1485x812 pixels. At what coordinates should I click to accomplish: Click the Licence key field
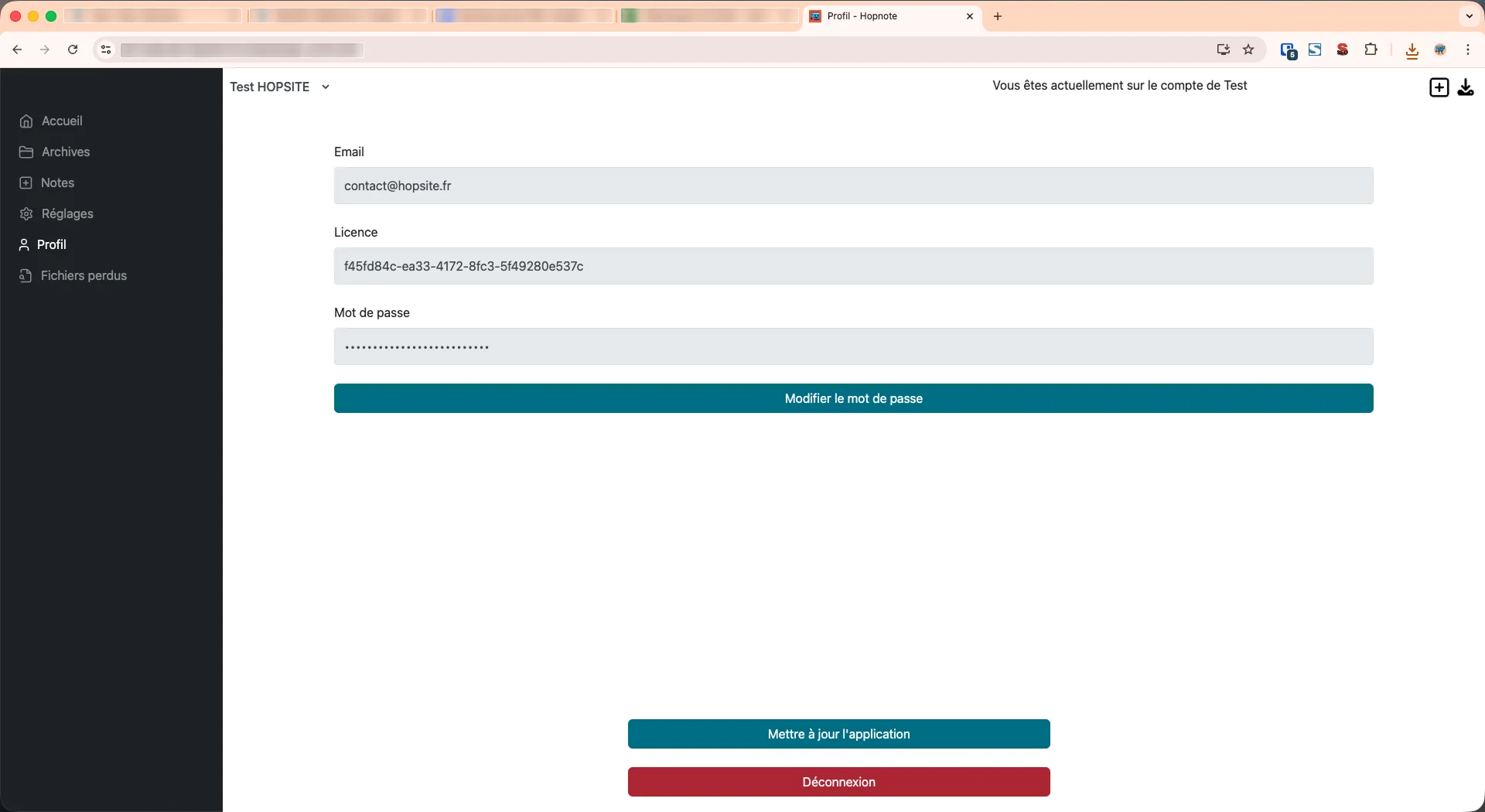tap(853, 266)
